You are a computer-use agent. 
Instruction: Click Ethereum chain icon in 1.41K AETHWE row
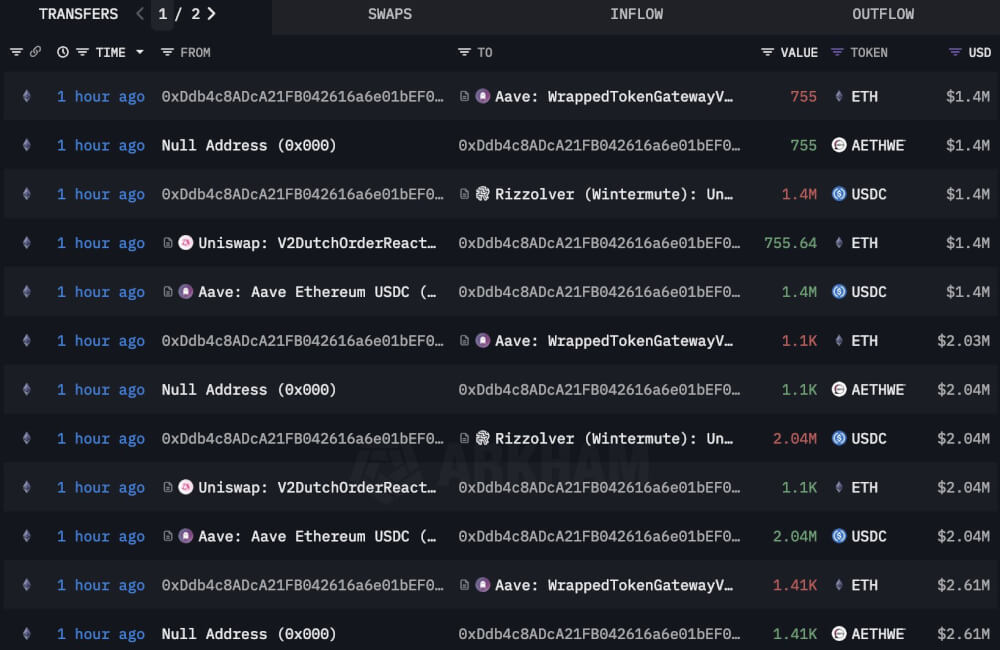[27, 633]
